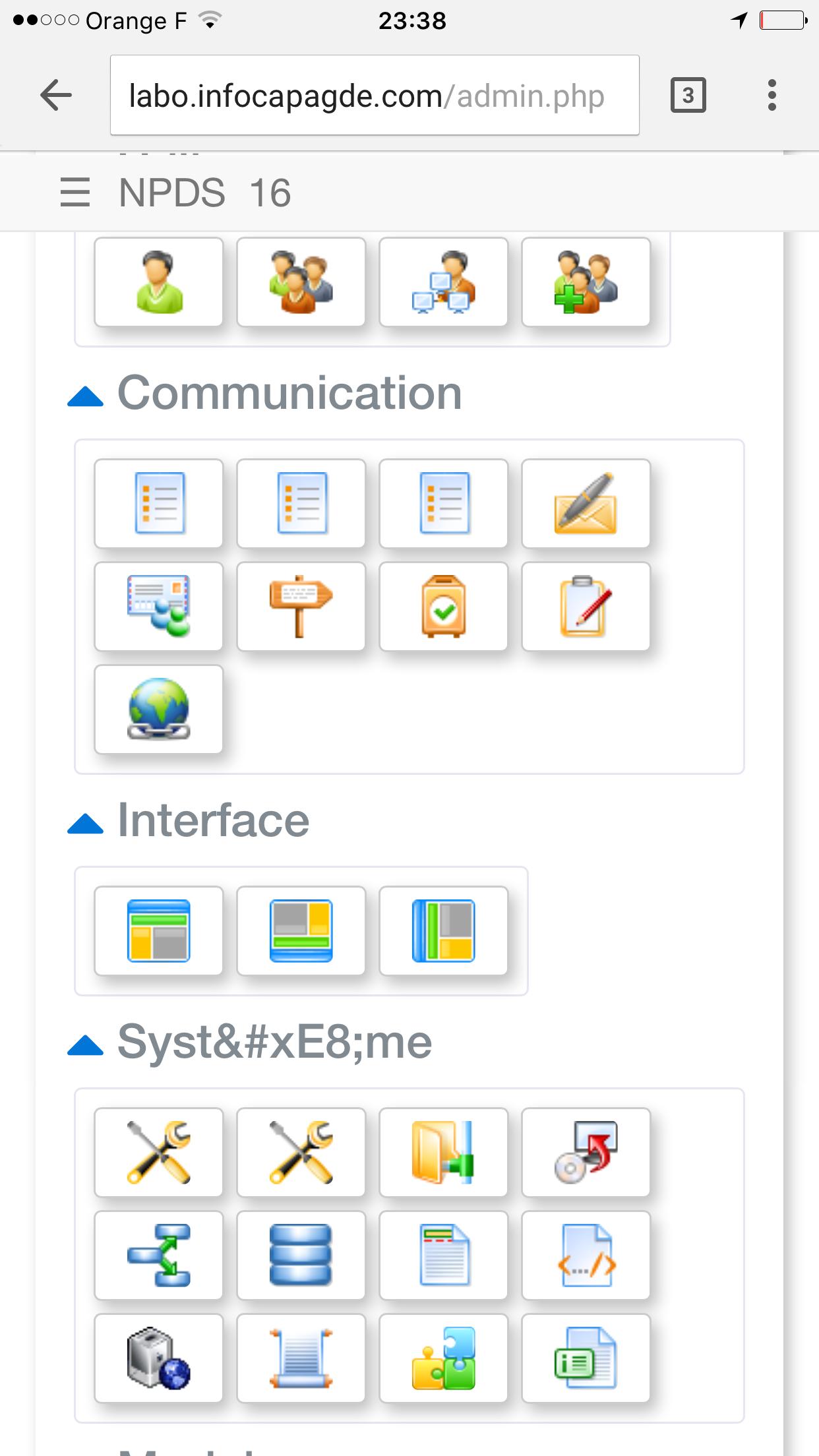Click the clipboard with red pencil icon
The width and height of the screenshot is (819, 1456).
coord(586,606)
